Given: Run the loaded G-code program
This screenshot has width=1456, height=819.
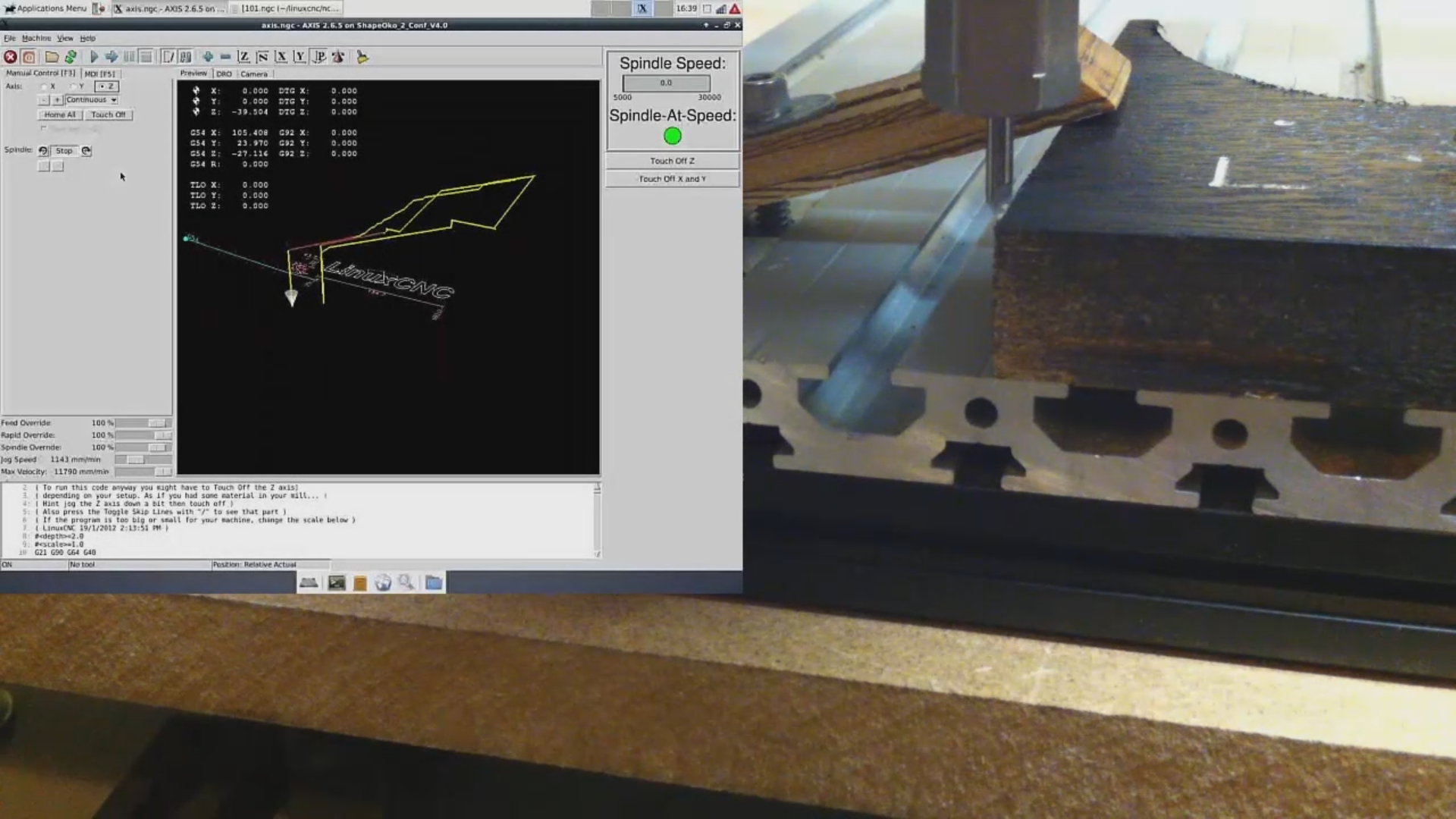Looking at the screenshot, I should 93,56.
